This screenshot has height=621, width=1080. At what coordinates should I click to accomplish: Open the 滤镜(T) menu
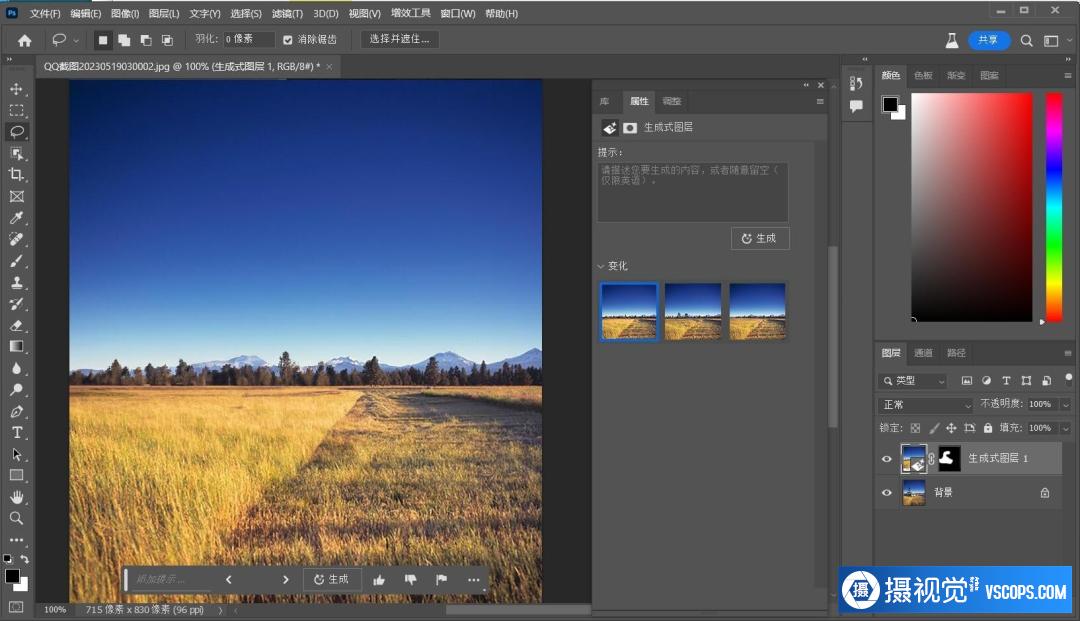click(287, 13)
